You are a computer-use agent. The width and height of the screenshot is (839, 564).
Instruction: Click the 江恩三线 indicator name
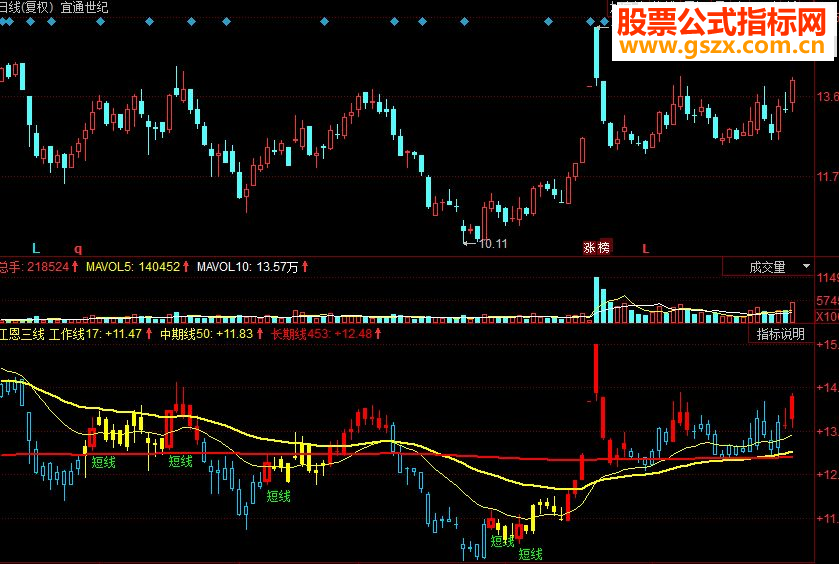(x=22, y=334)
